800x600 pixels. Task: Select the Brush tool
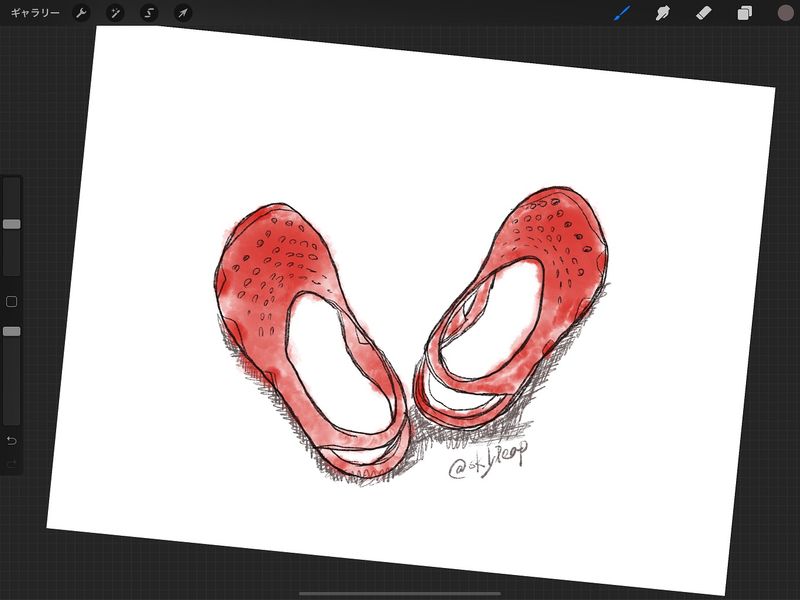click(622, 13)
